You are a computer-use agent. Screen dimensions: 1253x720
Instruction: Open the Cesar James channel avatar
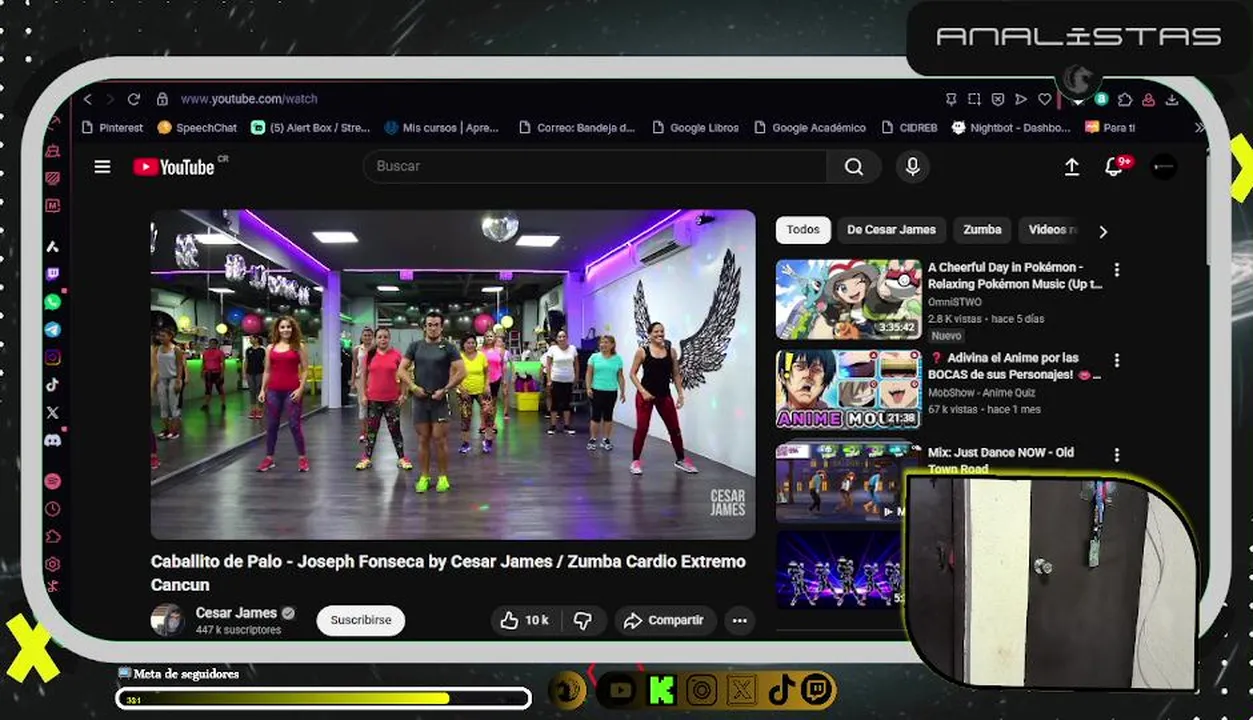167,620
